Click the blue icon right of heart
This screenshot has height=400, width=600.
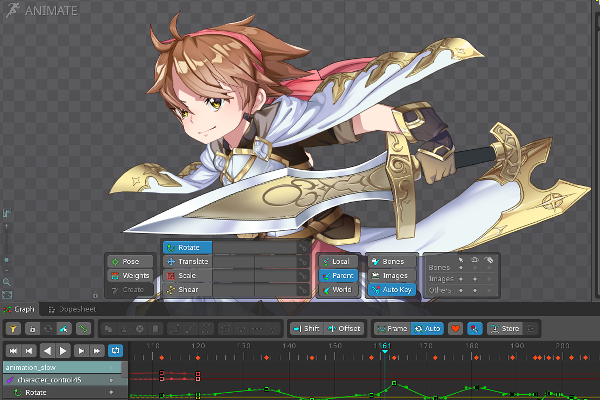(474, 329)
